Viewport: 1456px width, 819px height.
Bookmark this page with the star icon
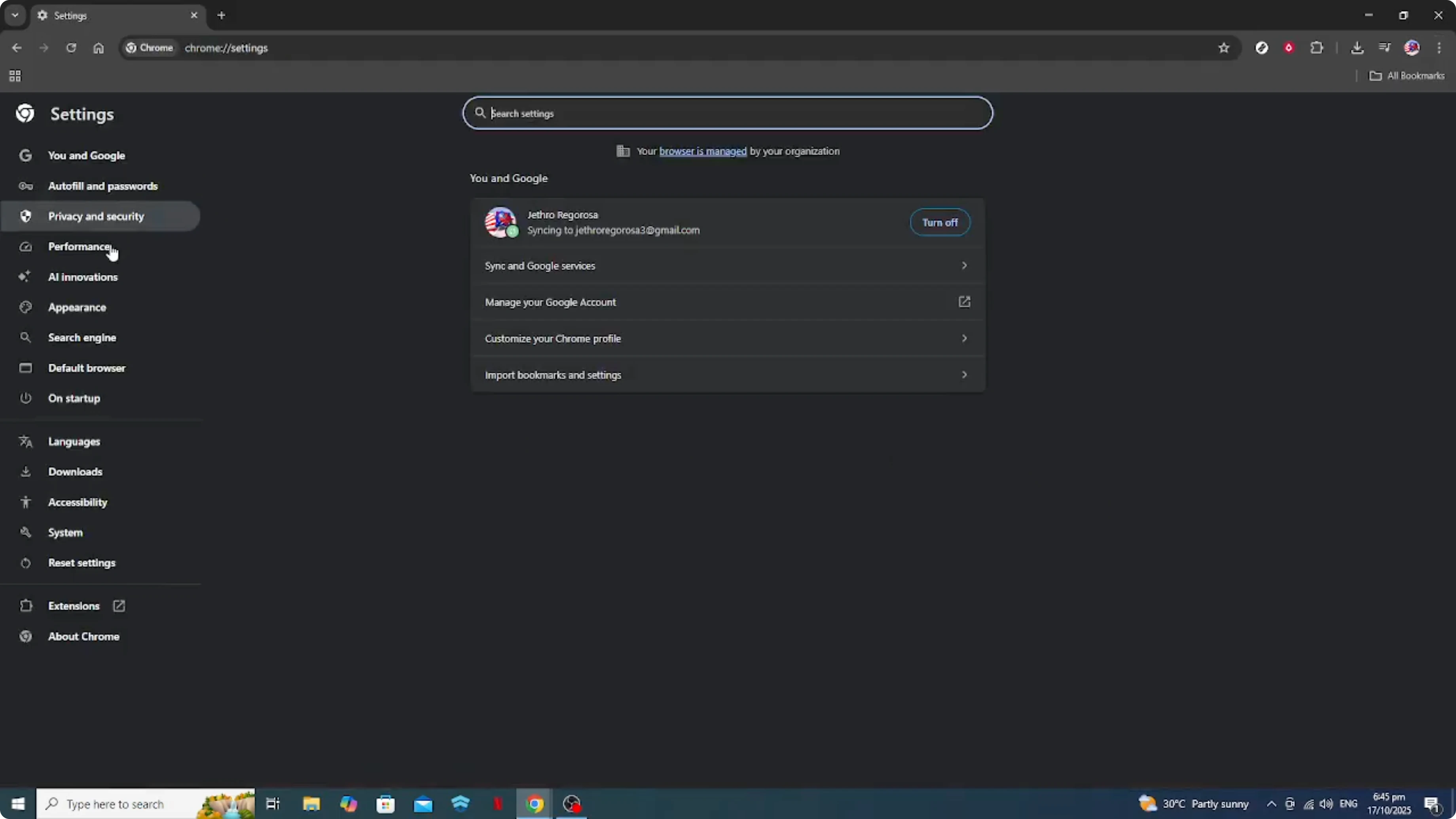point(1224,48)
